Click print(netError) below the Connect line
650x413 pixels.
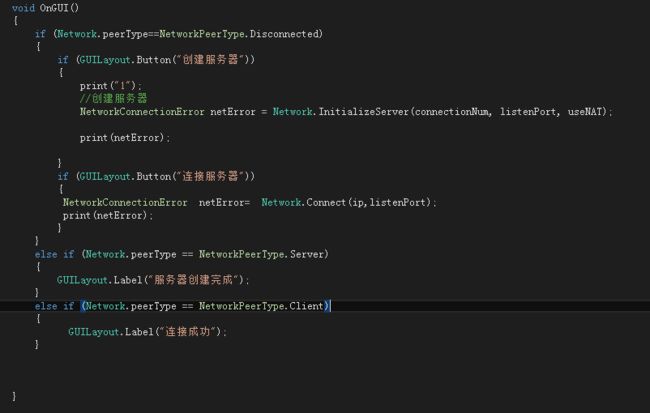[108, 216]
